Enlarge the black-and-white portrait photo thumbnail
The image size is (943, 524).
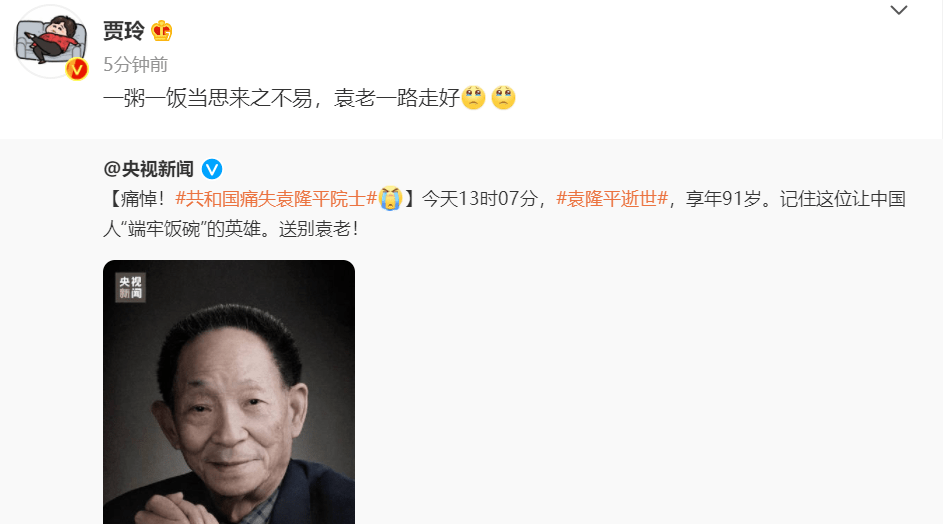point(229,392)
